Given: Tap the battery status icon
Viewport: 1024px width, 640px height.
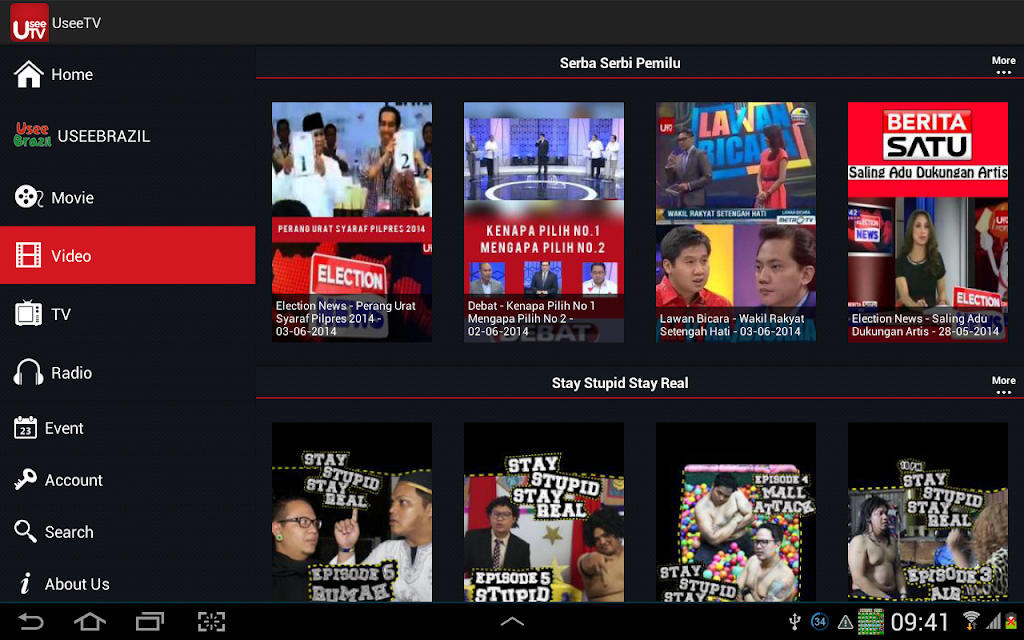Looking at the screenshot, I should tap(1011, 621).
